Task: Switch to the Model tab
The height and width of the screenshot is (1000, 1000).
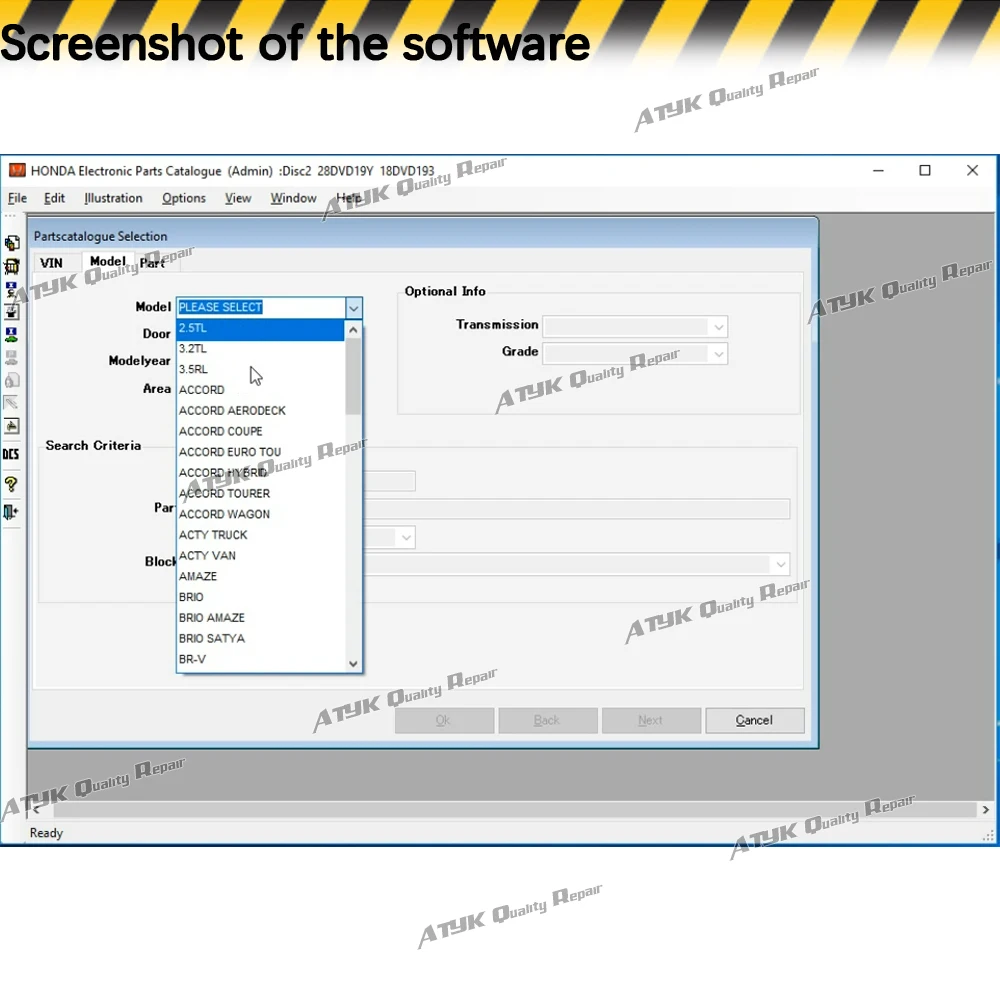Action: (x=108, y=261)
